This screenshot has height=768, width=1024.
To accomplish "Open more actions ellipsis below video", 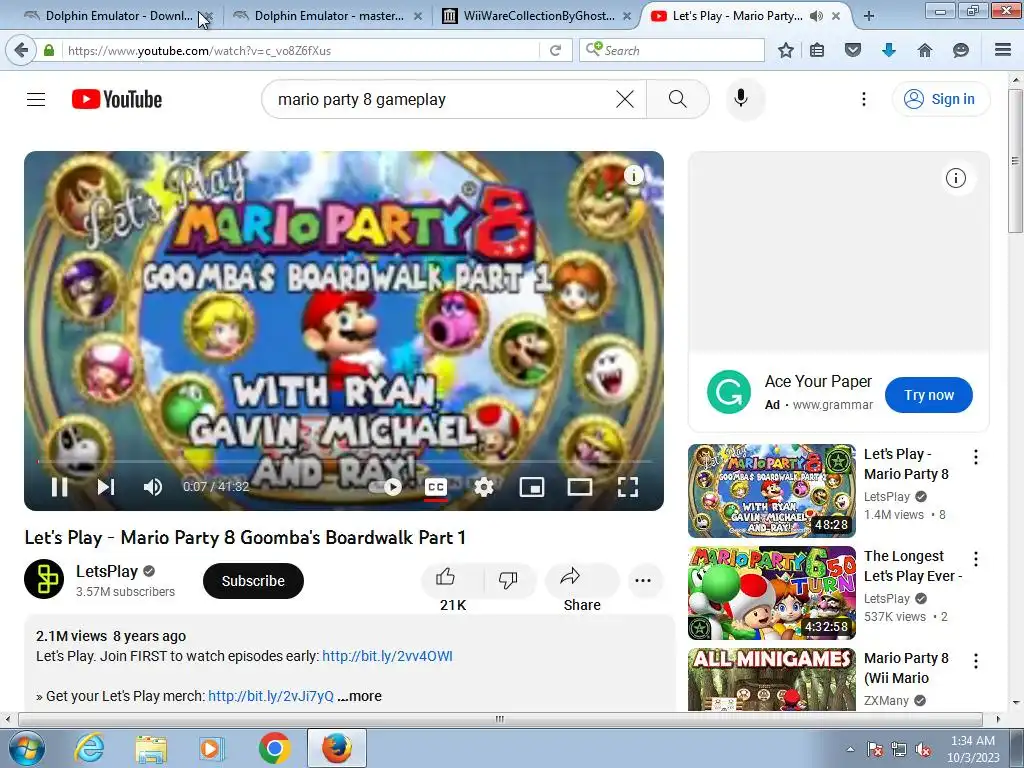I will pos(643,581).
